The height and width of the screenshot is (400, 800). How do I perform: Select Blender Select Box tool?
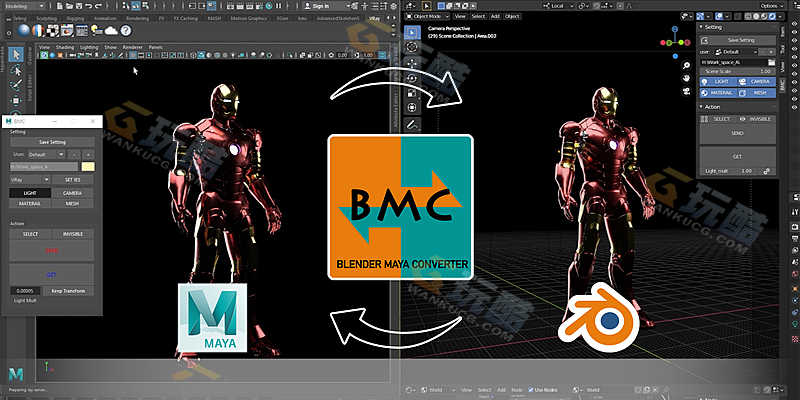click(412, 32)
